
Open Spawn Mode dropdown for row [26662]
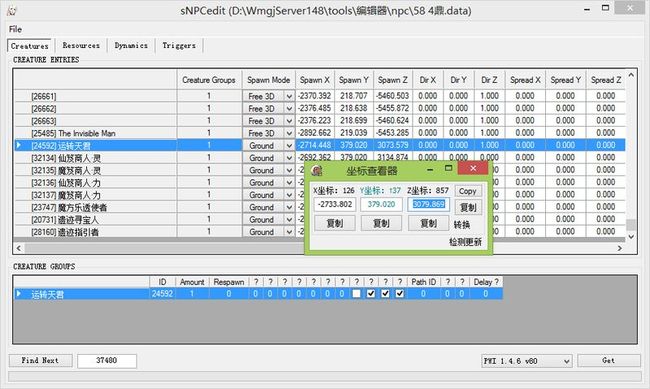(x=289, y=109)
